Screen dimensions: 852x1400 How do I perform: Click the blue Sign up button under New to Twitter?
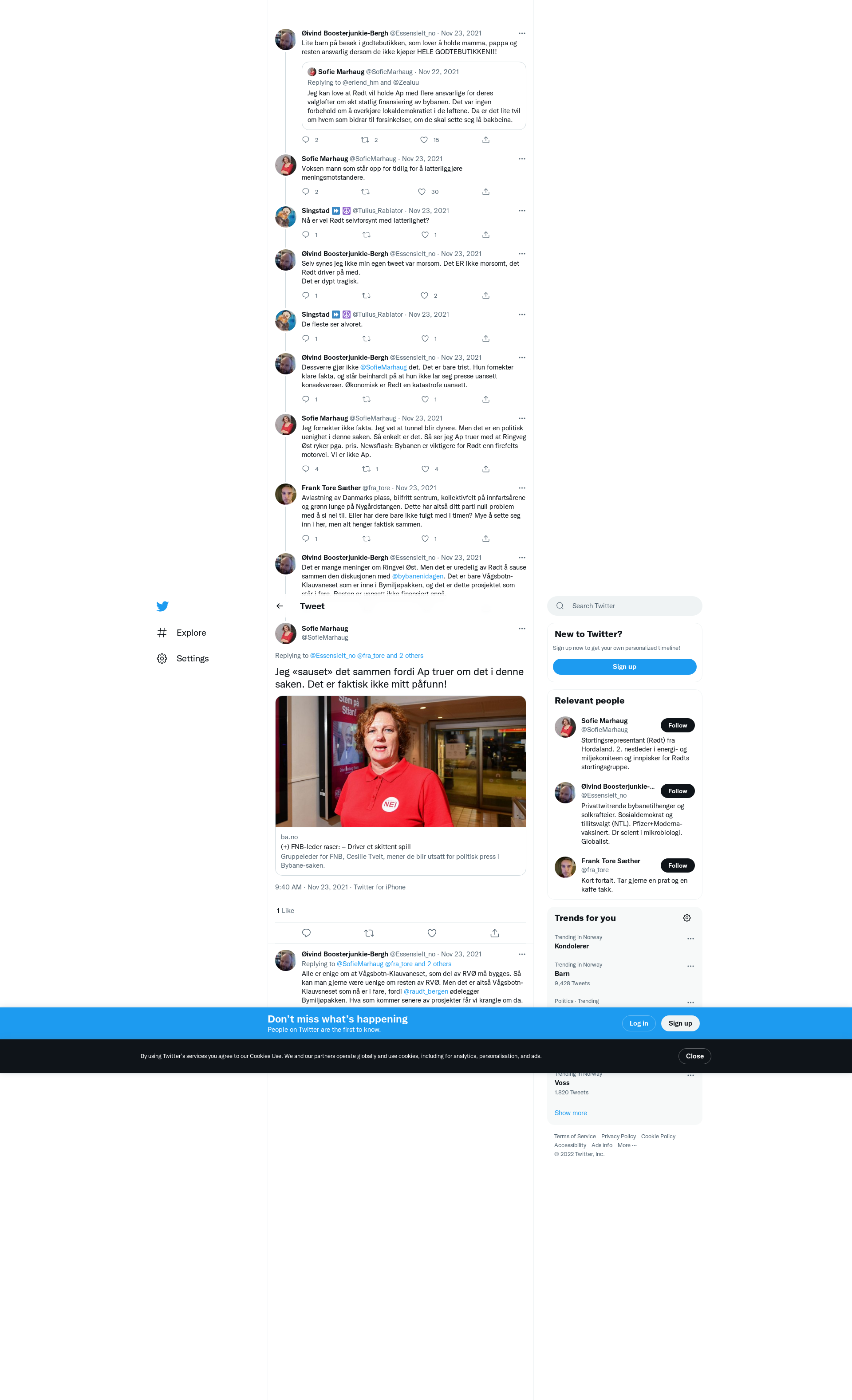[x=624, y=666]
